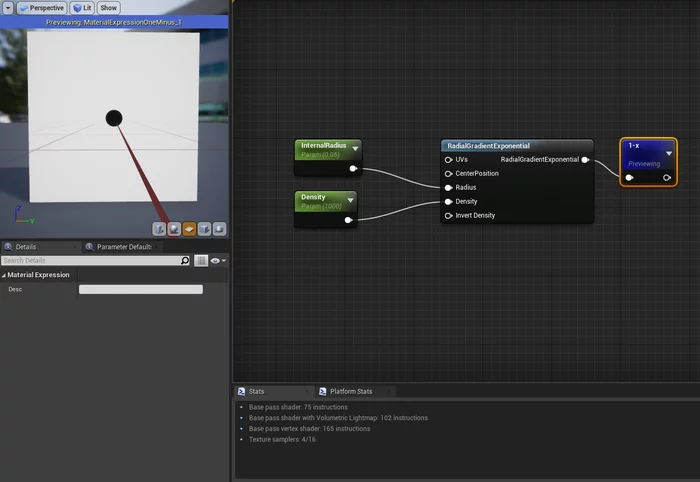Switch to the Parameter Defaults tab
This screenshot has width=700, height=482.
tap(124, 247)
